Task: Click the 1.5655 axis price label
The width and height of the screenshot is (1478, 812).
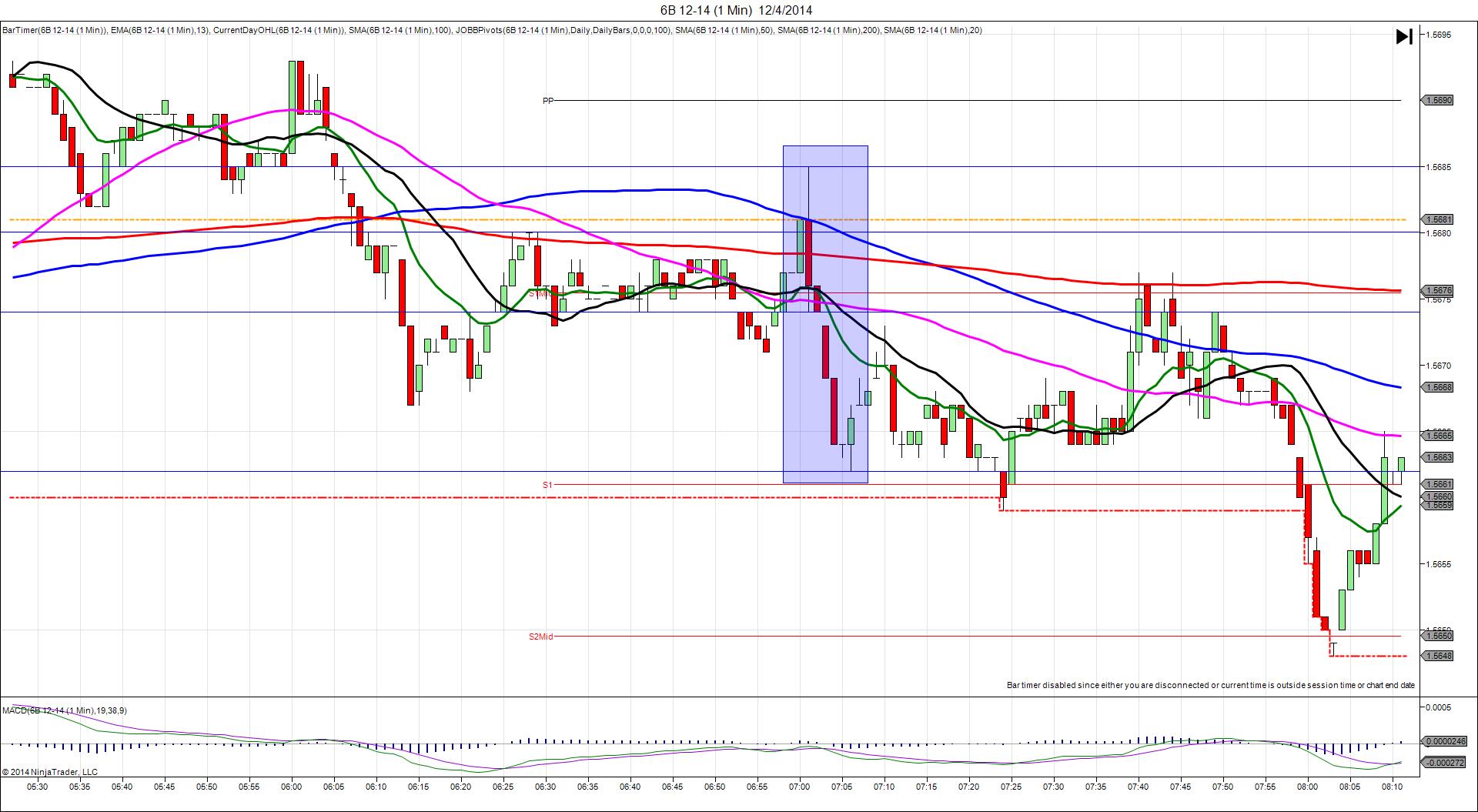Action: pyautogui.click(x=1440, y=564)
